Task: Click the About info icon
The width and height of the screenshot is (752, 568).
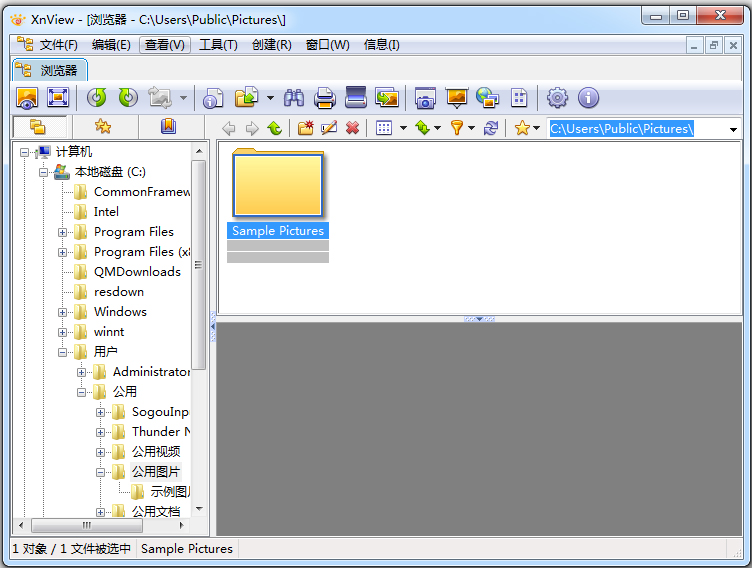Action: pos(588,98)
